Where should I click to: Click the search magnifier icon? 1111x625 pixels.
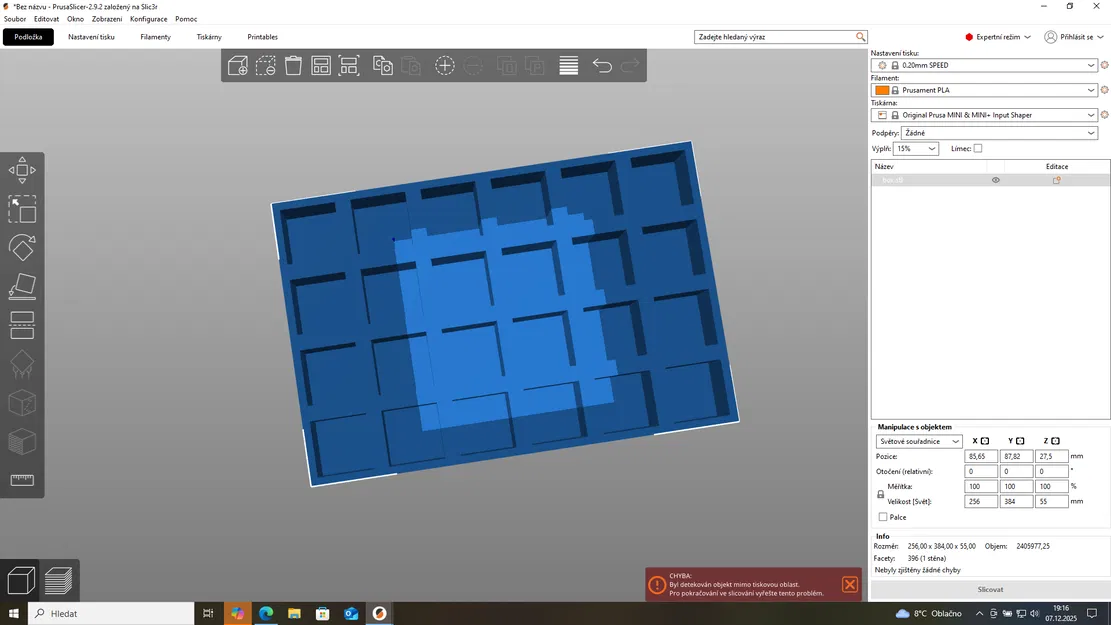point(860,37)
